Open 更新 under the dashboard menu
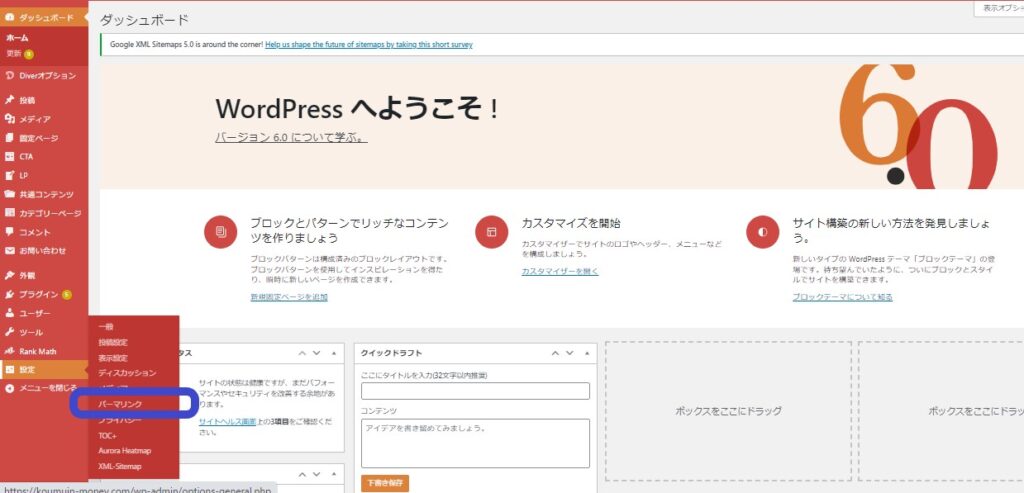 tap(14, 54)
